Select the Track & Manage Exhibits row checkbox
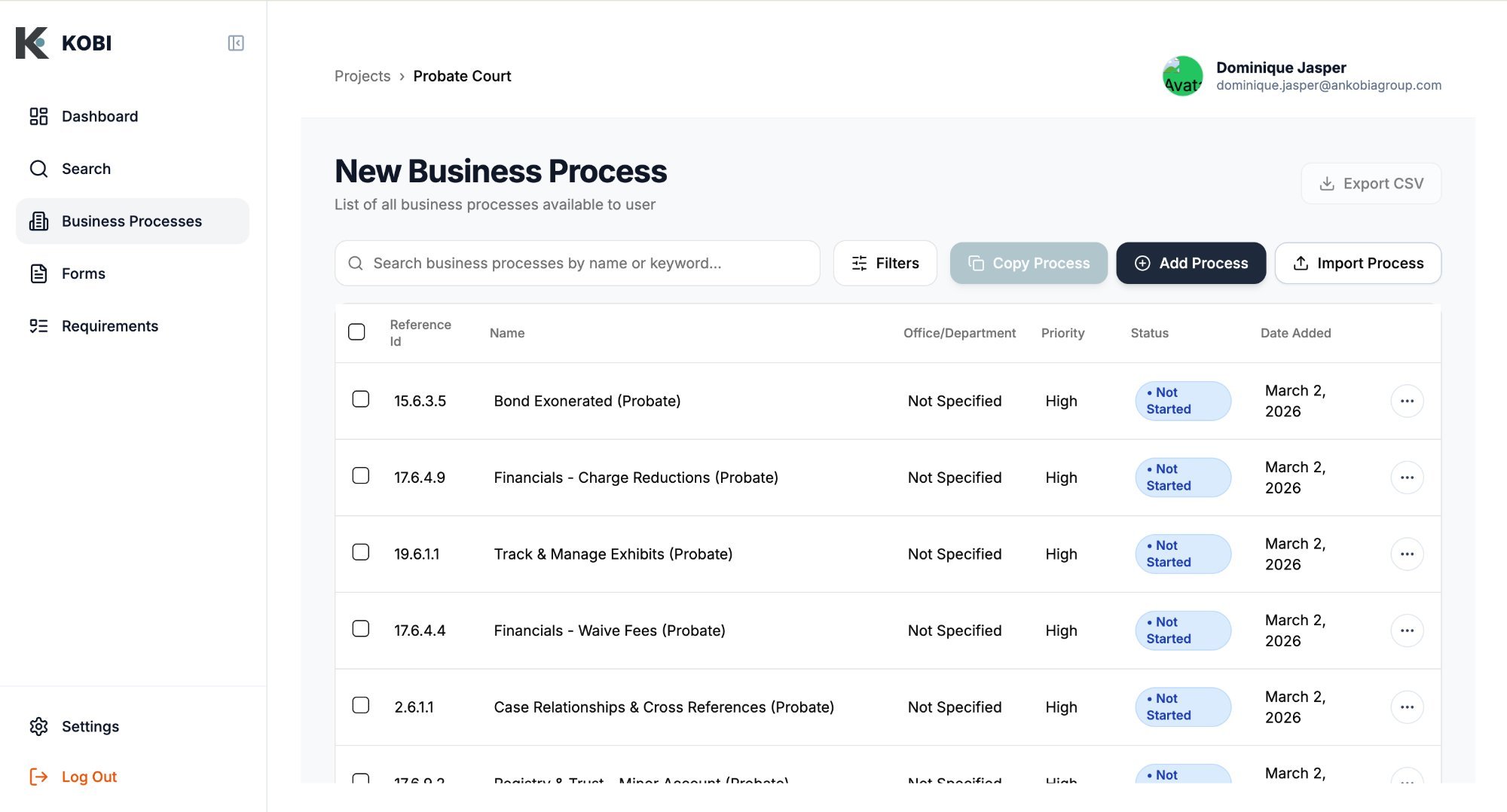Viewport: 1507px width, 812px height. [361, 552]
